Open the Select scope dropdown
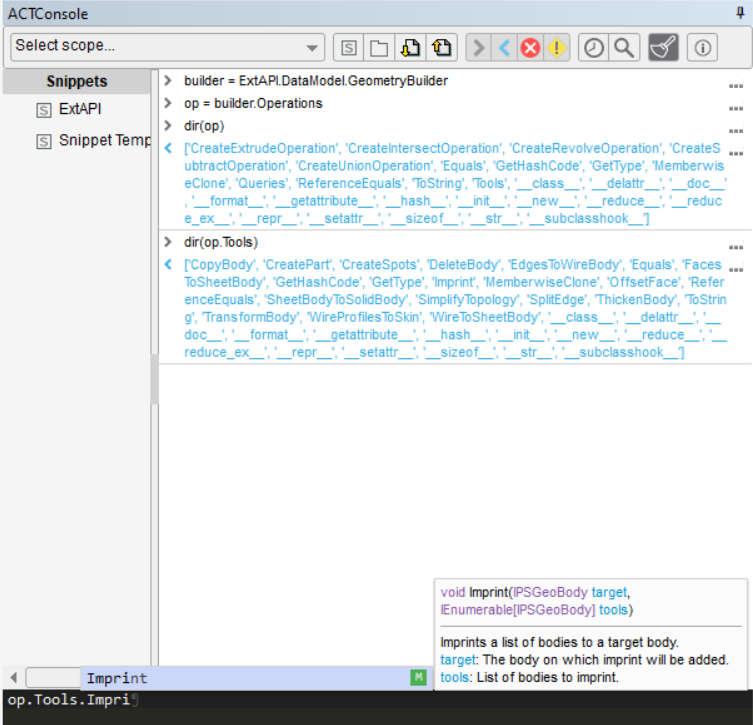Screen dimensions: 753x725 click(168, 46)
